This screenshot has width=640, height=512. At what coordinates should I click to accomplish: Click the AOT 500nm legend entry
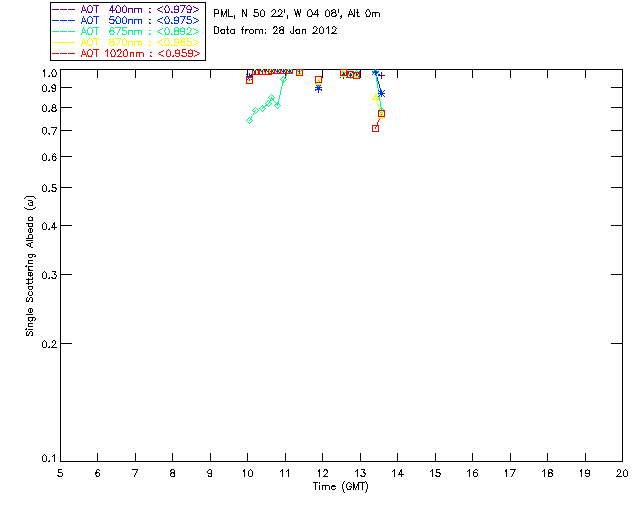click(x=127, y=20)
